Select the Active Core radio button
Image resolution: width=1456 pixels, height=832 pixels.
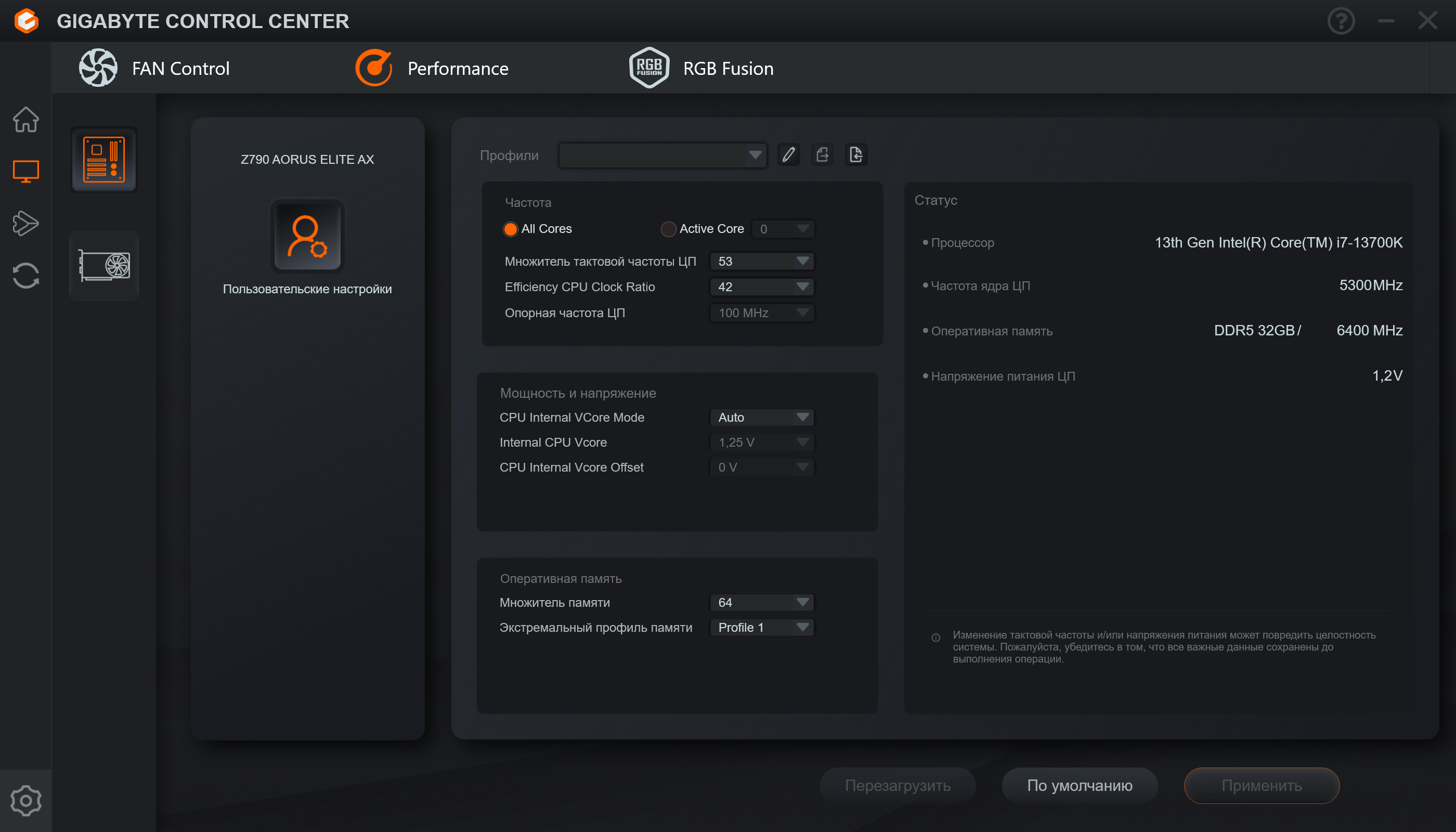pos(668,229)
